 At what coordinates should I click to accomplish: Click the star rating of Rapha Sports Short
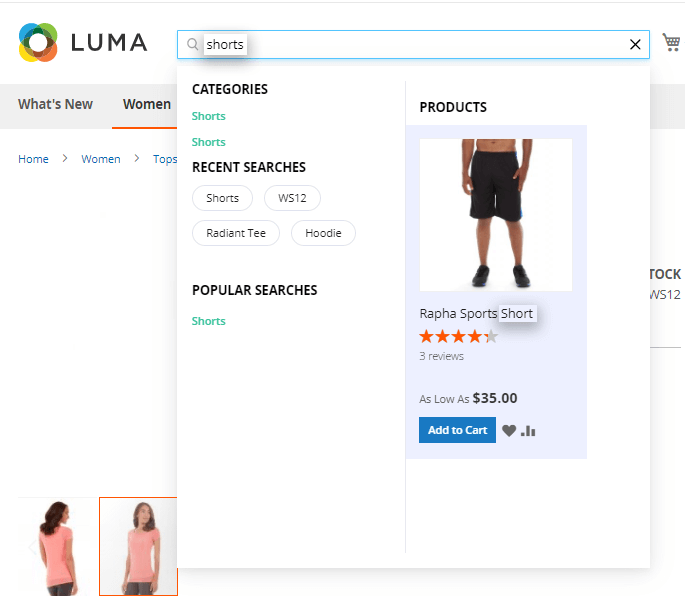tap(458, 336)
